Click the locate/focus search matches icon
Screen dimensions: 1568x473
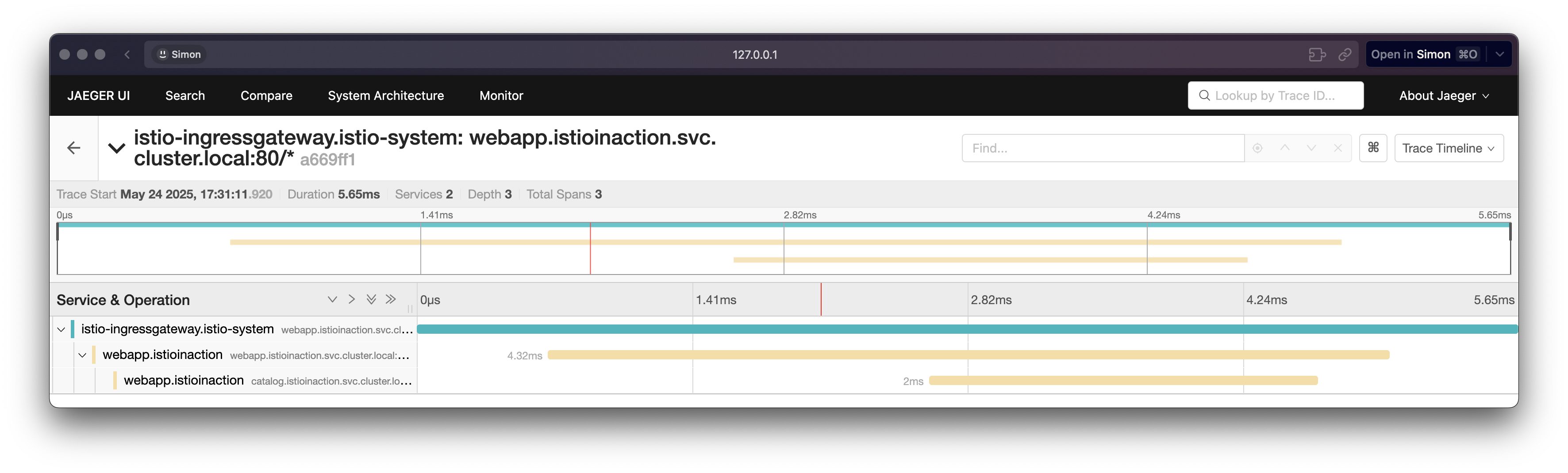[1257, 148]
